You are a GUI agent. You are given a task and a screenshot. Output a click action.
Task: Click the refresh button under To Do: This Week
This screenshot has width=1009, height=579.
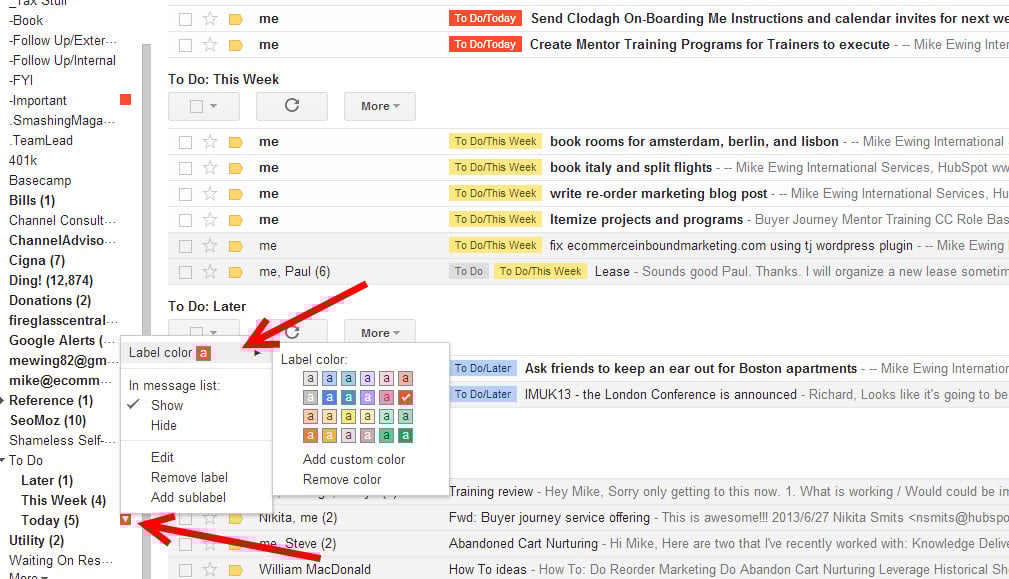pos(292,106)
